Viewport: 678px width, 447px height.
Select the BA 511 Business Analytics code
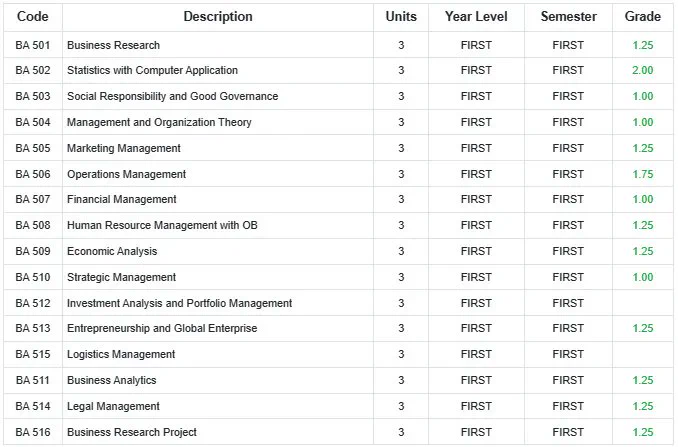click(x=32, y=380)
